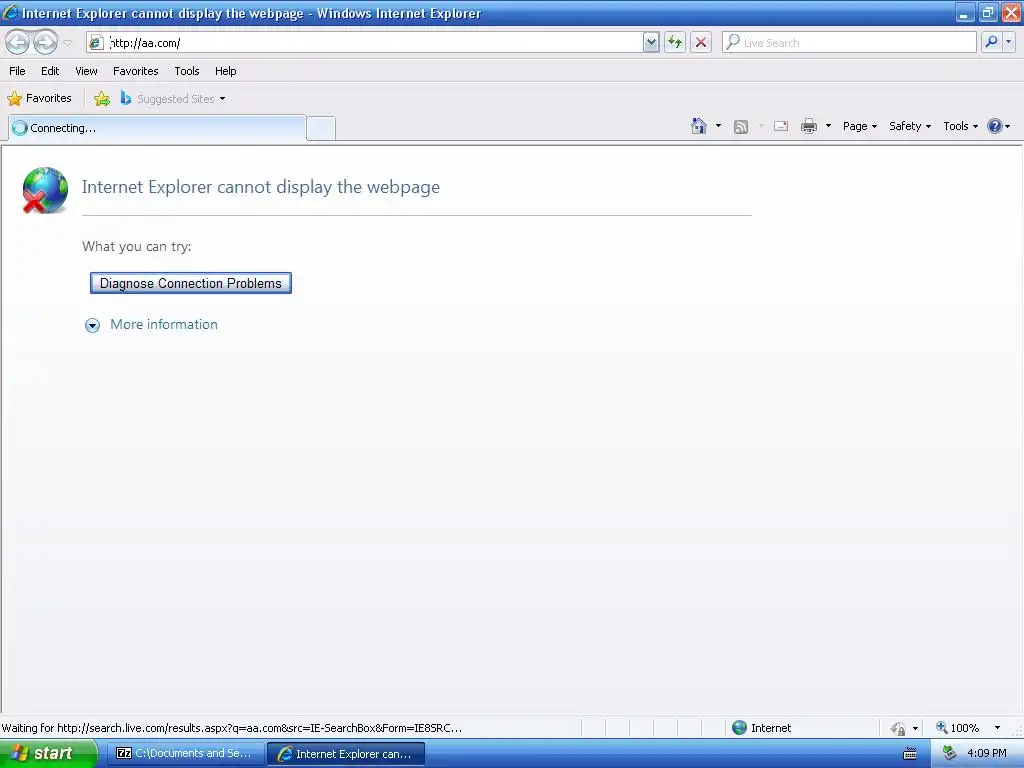Click Diagnose Connection Problems button
Image resolution: width=1024 pixels, height=768 pixels.
point(191,283)
